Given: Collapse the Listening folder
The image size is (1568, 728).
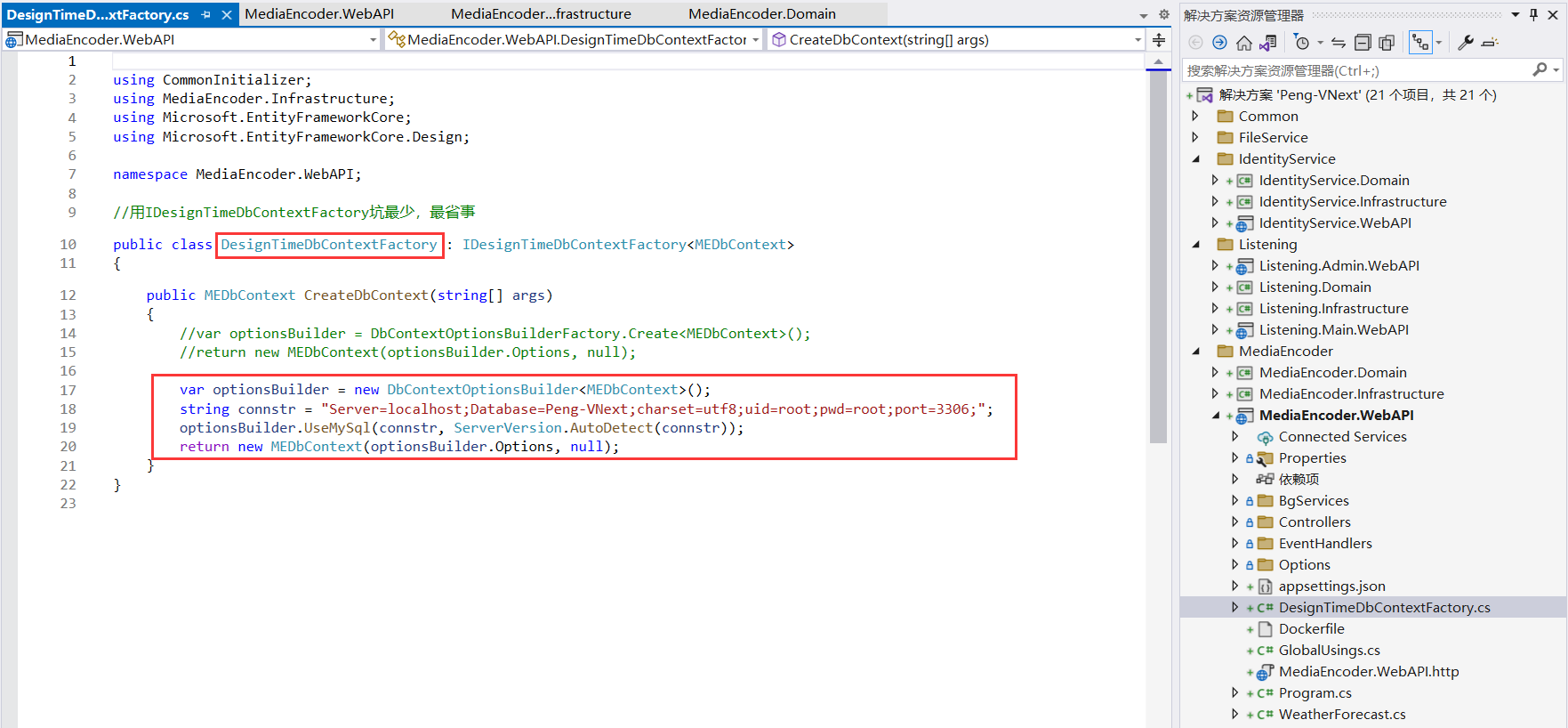Looking at the screenshot, I should tap(1195, 244).
